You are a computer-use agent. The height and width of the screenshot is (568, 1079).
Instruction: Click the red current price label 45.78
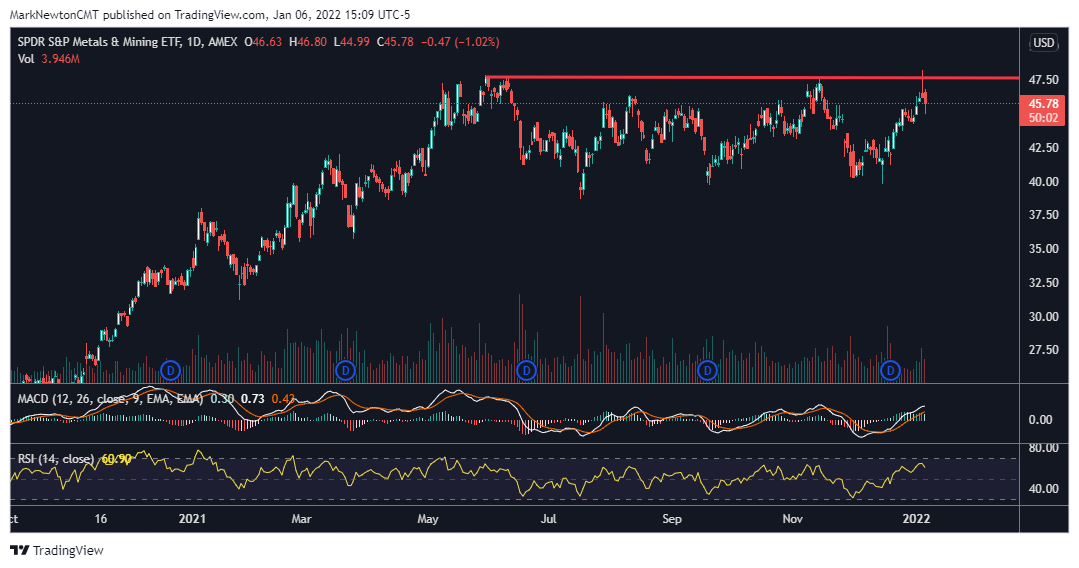pyautogui.click(x=1044, y=103)
